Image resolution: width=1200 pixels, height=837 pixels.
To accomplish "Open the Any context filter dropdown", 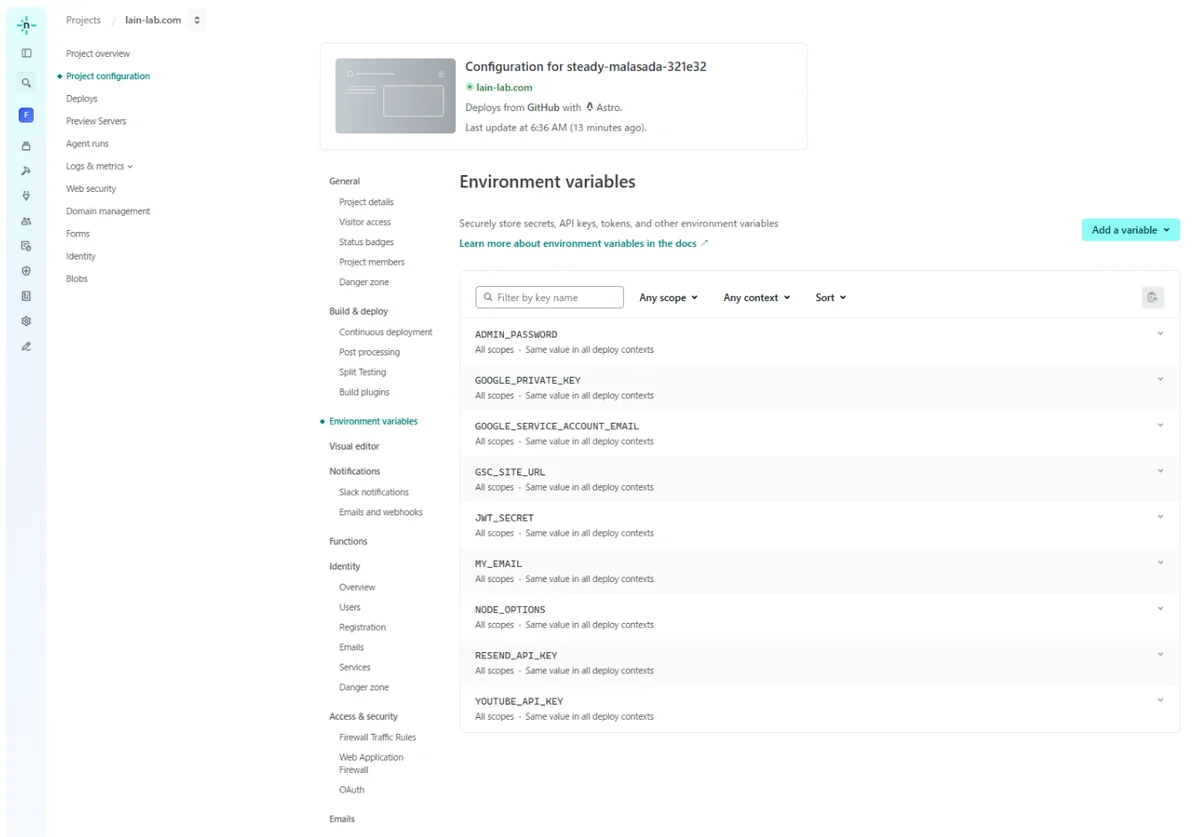I will click(x=756, y=298).
